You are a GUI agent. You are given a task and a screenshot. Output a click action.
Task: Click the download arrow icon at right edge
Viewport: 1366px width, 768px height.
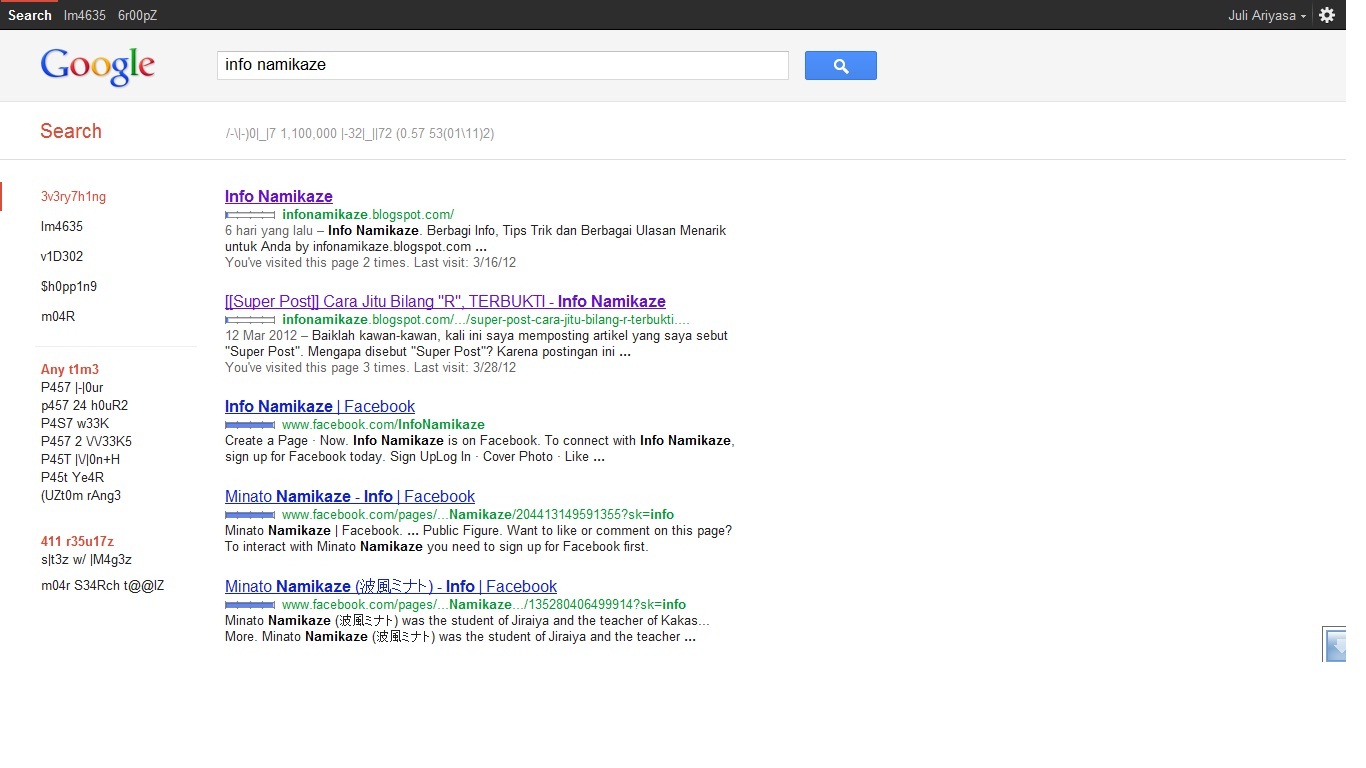click(x=1335, y=645)
